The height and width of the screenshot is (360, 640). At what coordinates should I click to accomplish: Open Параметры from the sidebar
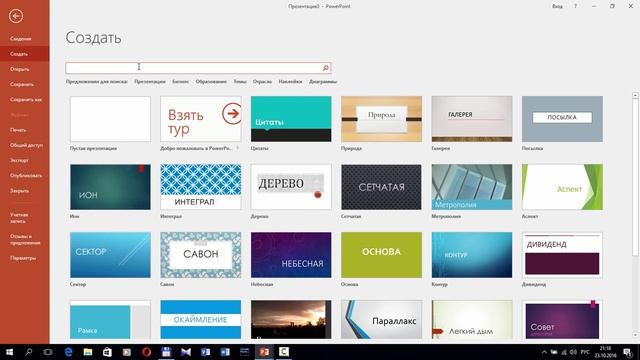(x=23, y=258)
